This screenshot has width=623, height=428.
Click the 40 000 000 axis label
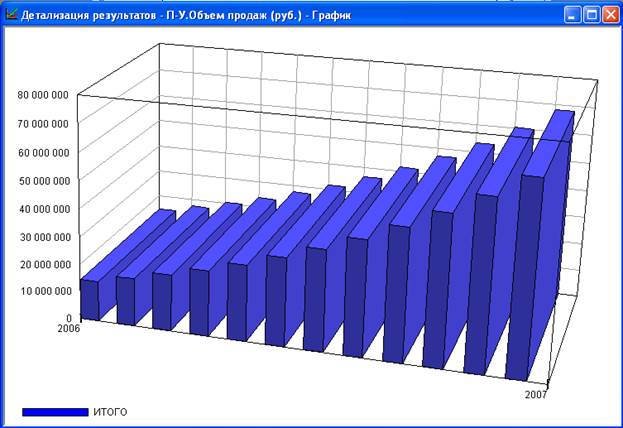(45, 209)
